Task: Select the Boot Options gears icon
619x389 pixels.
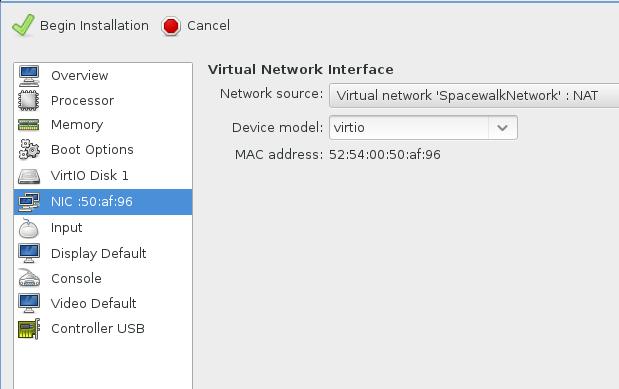Action: 29,150
